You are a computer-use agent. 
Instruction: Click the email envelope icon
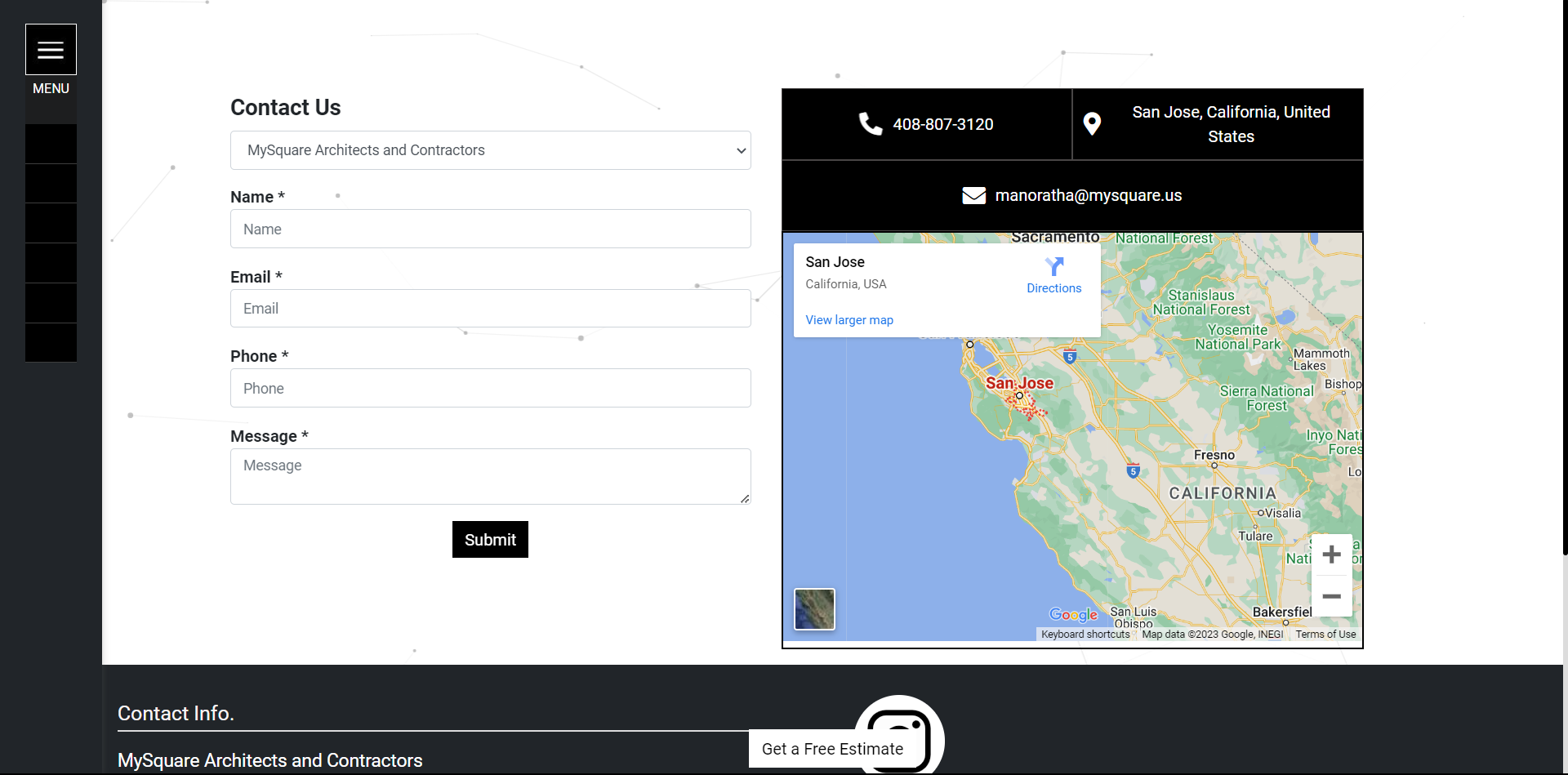tap(973, 195)
